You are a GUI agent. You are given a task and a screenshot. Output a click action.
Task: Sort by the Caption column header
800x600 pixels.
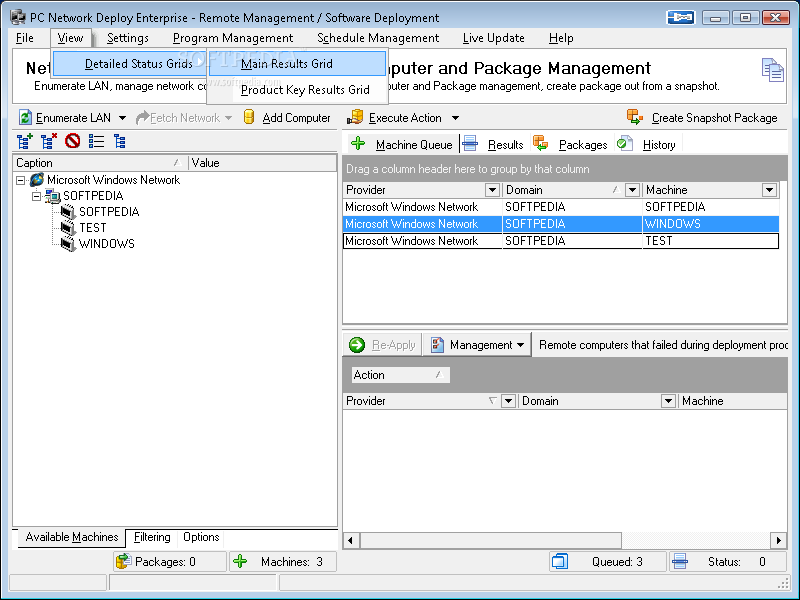(x=100, y=163)
